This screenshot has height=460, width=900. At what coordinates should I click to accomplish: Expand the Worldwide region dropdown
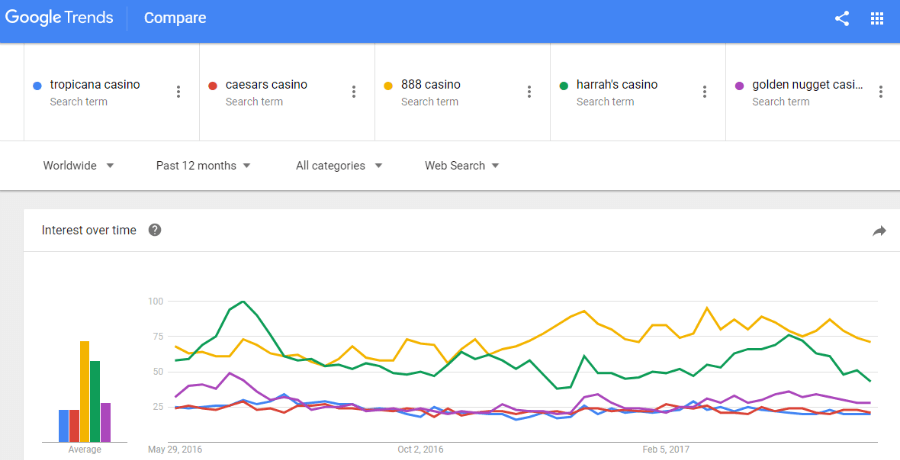click(x=79, y=165)
